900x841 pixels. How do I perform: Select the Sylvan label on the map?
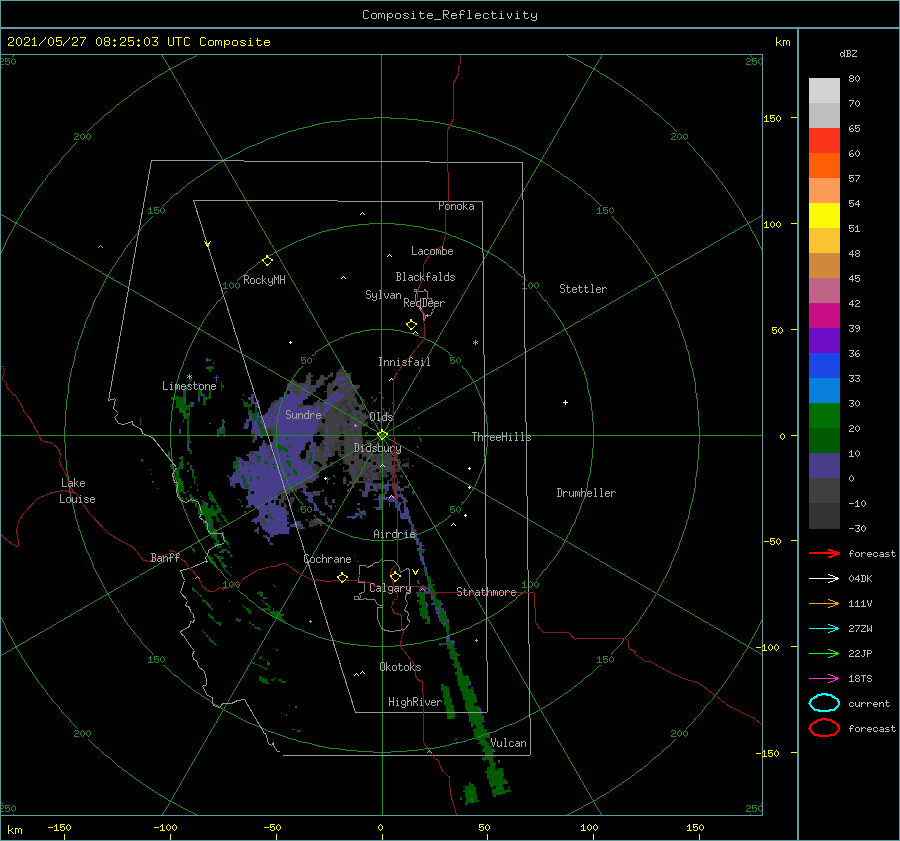pos(383,295)
